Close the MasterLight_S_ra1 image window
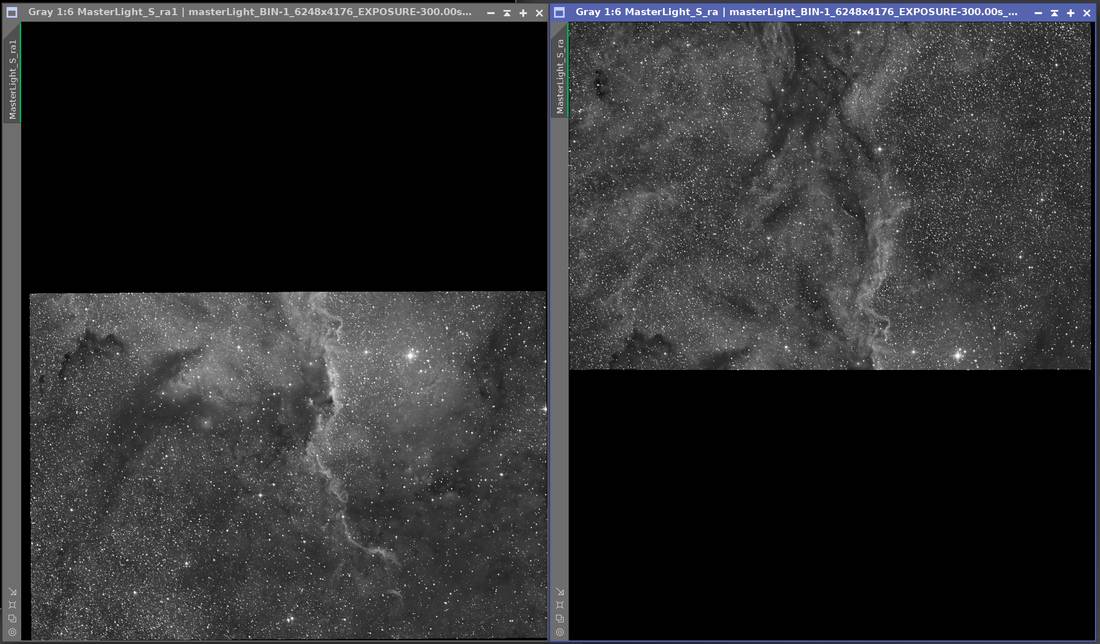The image size is (1100, 644). tap(539, 13)
